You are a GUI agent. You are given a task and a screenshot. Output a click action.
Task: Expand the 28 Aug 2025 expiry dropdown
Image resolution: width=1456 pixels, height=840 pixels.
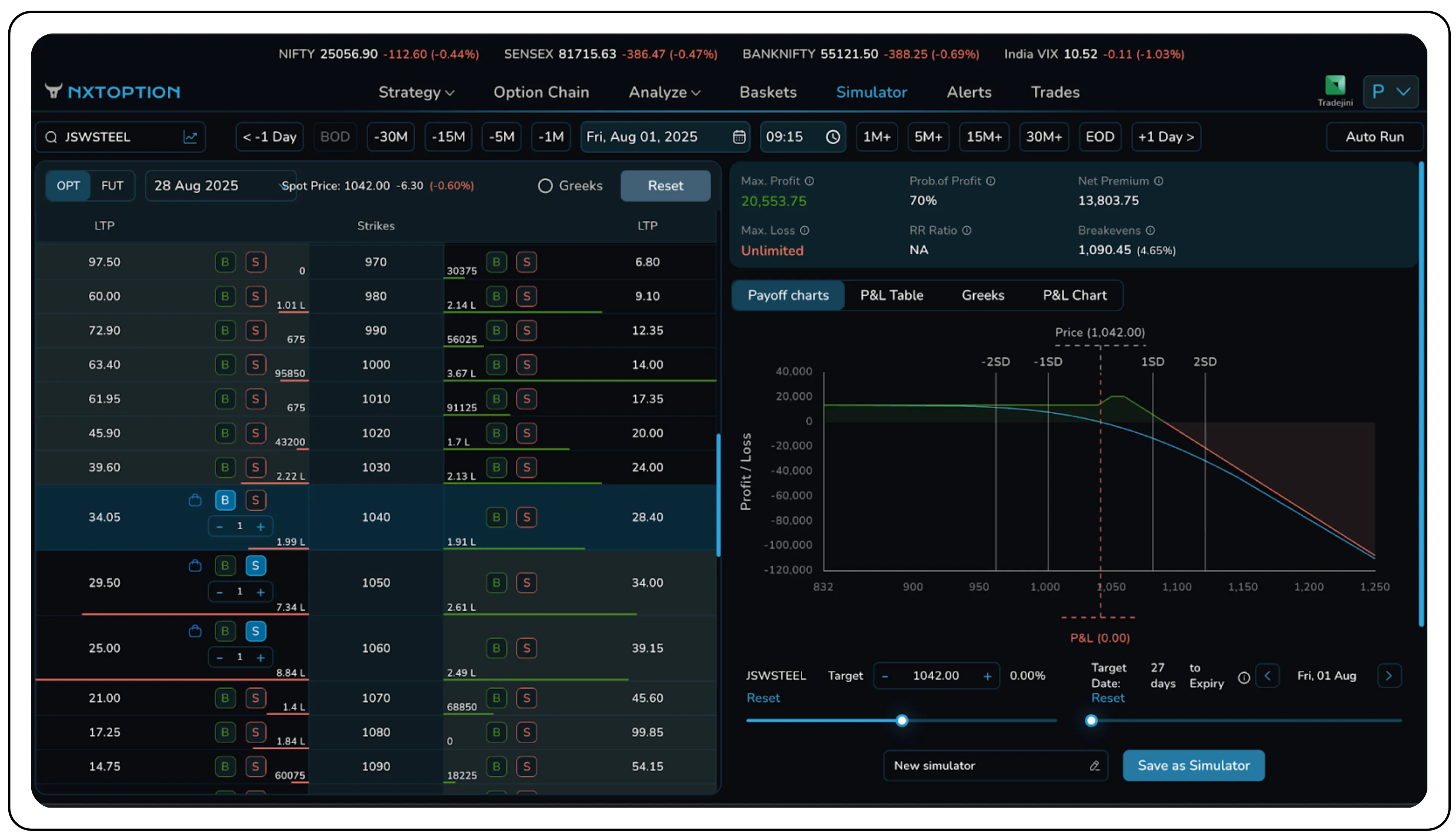[x=221, y=185]
